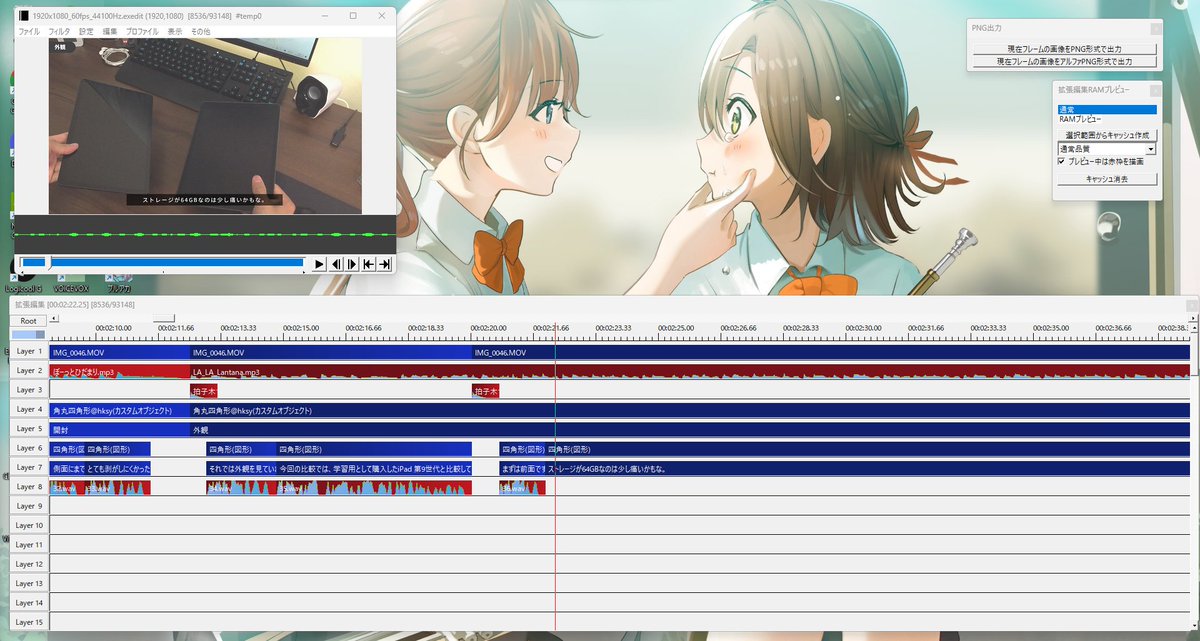The height and width of the screenshot is (641, 1200).
Task: Select the とても剥がしにくかった text clip
Action: pyautogui.click(x=118, y=468)
